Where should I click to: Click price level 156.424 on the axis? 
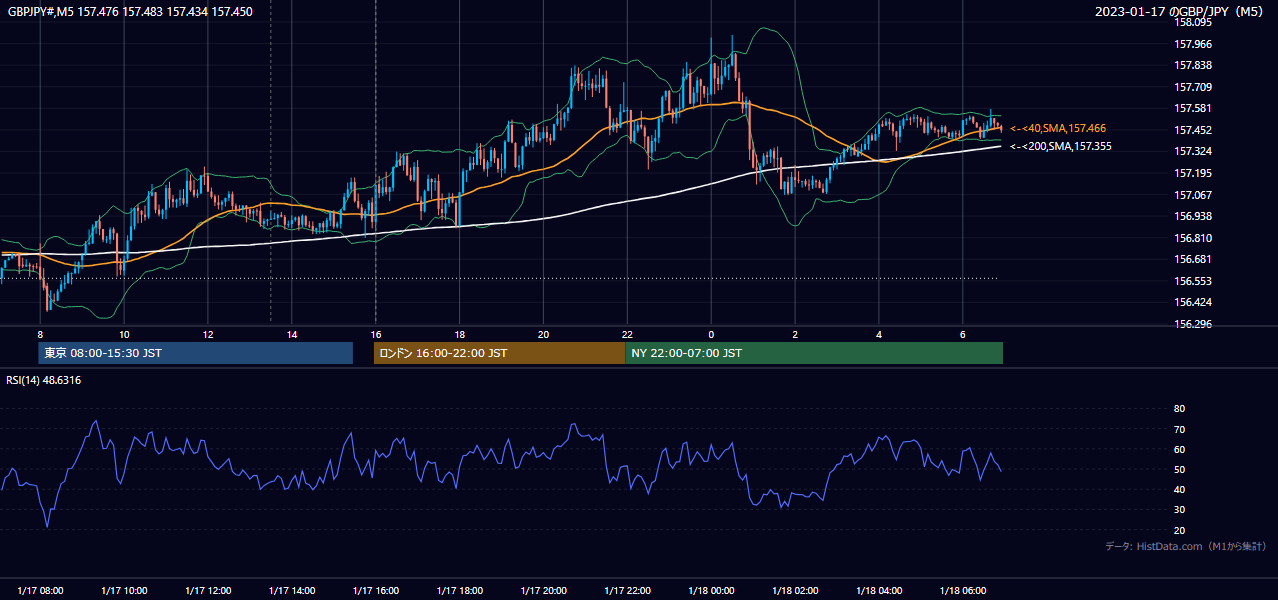coord(1193,302)
